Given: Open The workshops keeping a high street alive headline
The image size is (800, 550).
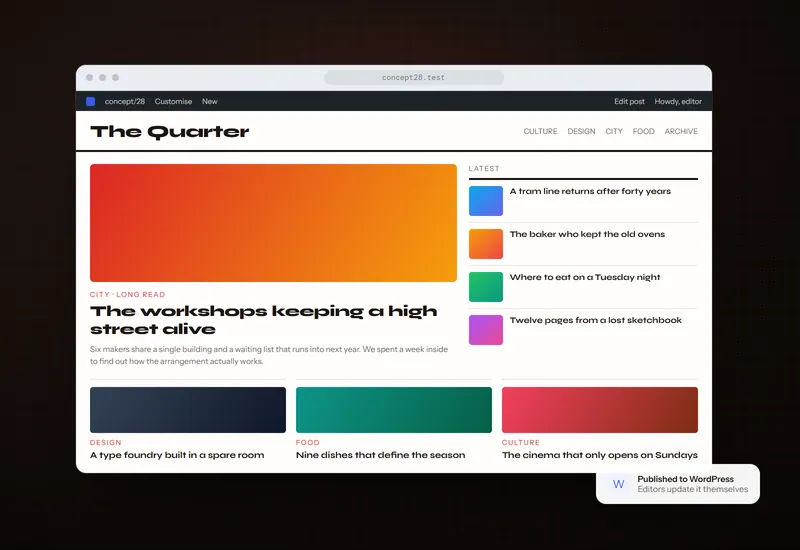Looking at the screenshot, I should [264, 320].
